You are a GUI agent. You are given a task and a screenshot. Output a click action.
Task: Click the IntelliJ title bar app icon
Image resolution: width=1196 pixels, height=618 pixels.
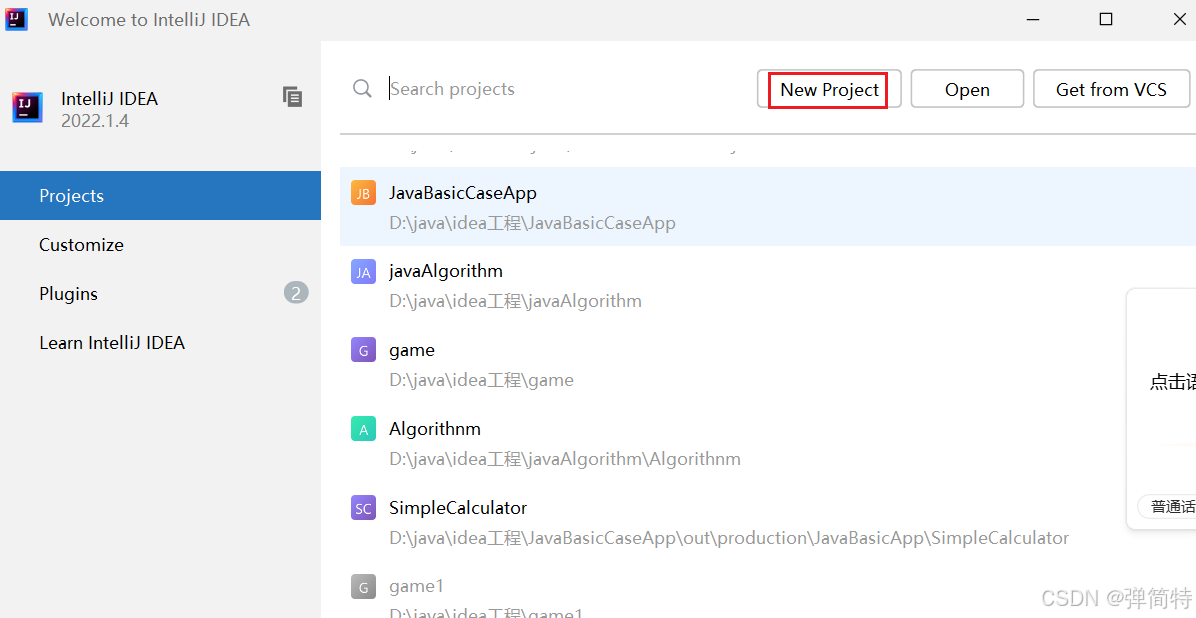click(17, 19)
